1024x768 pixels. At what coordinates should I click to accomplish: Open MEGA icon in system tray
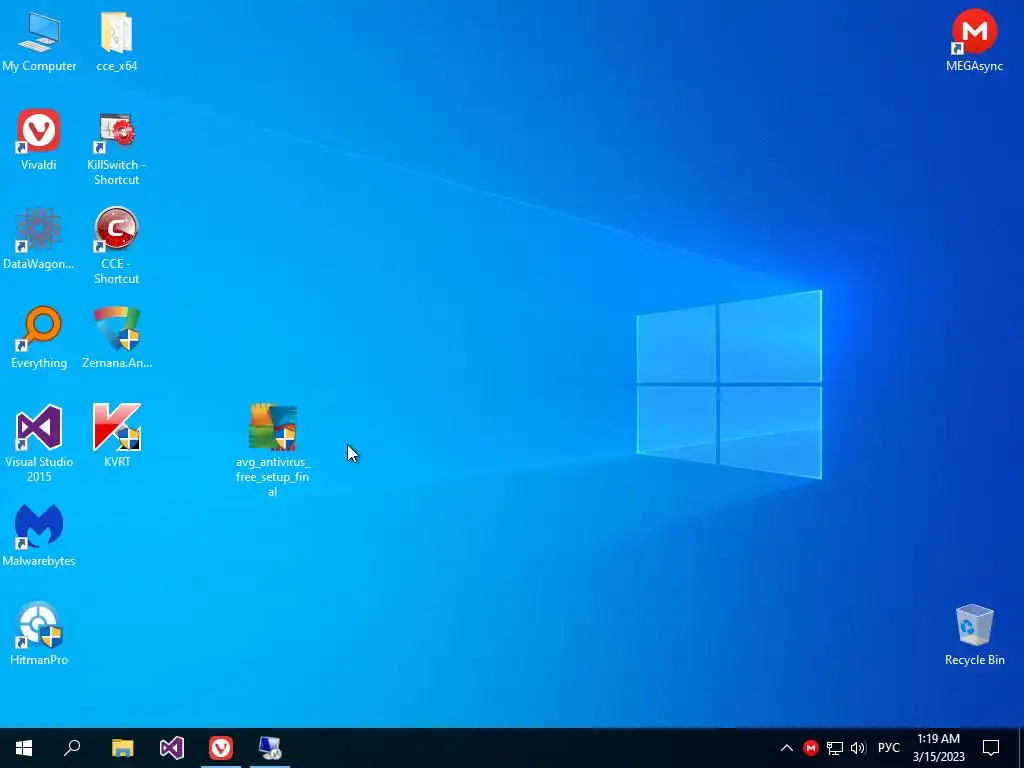point(810,748)
